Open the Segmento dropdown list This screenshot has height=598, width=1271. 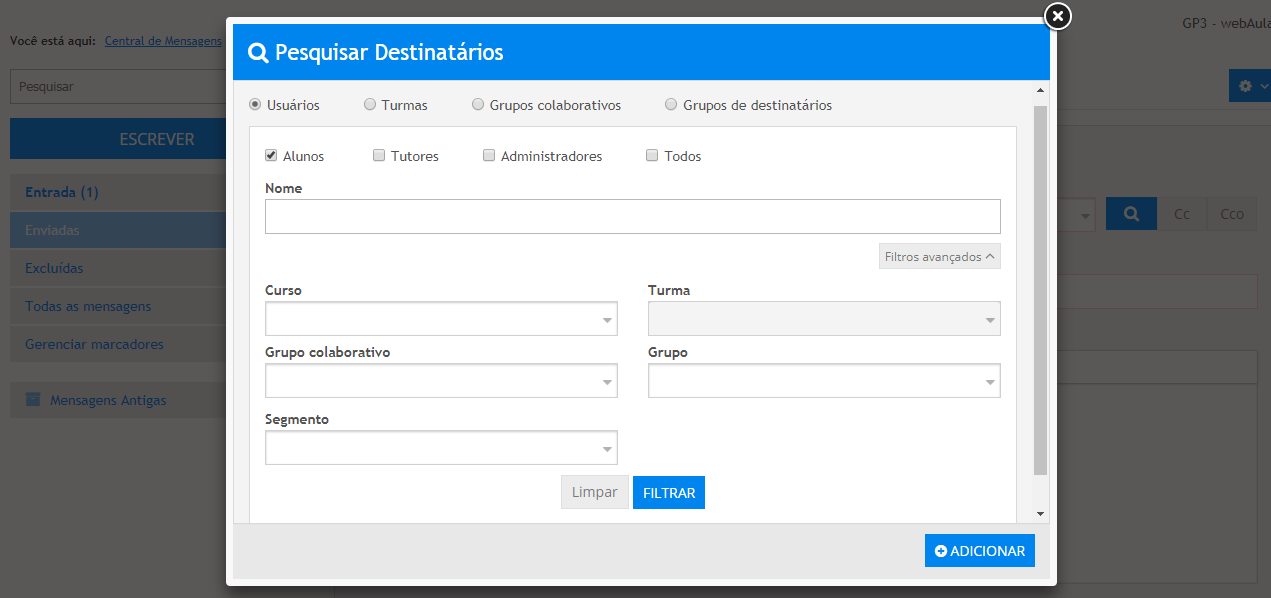click(x=440, y=448)
